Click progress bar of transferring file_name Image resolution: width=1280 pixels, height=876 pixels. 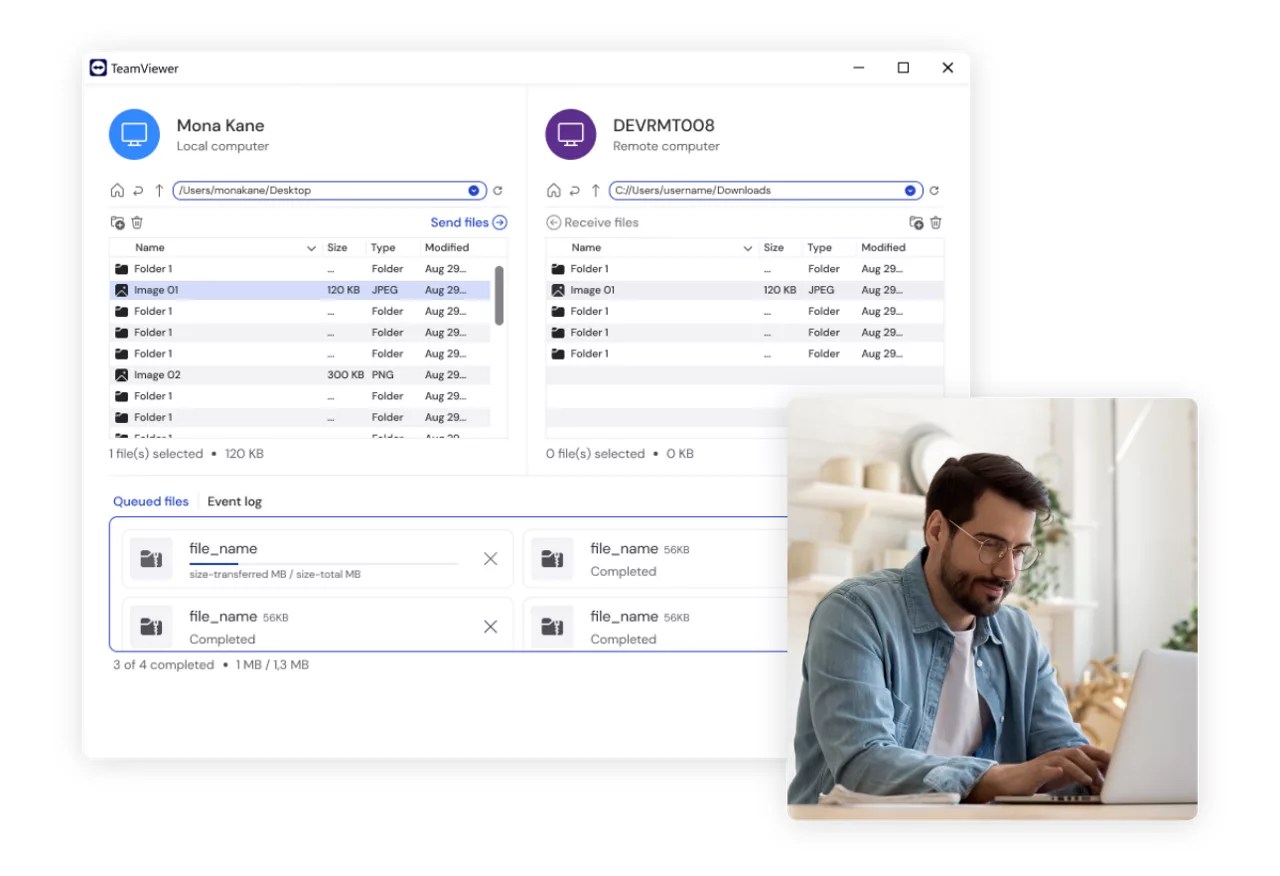pos(324,564)
